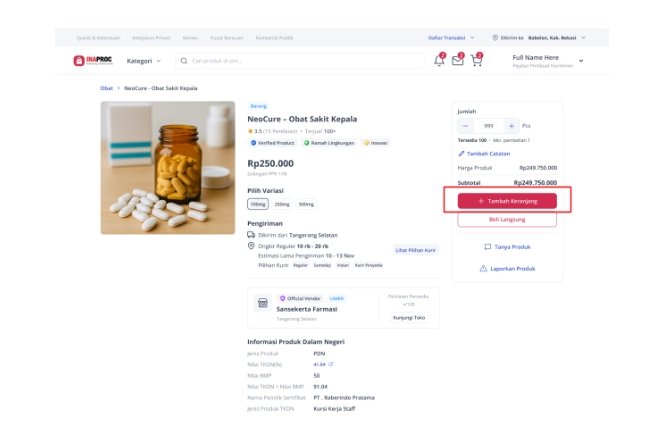Screen dimensions: 657x424
Task: Increase quantity with the plus stepper
Action: [x=511, y=126]
